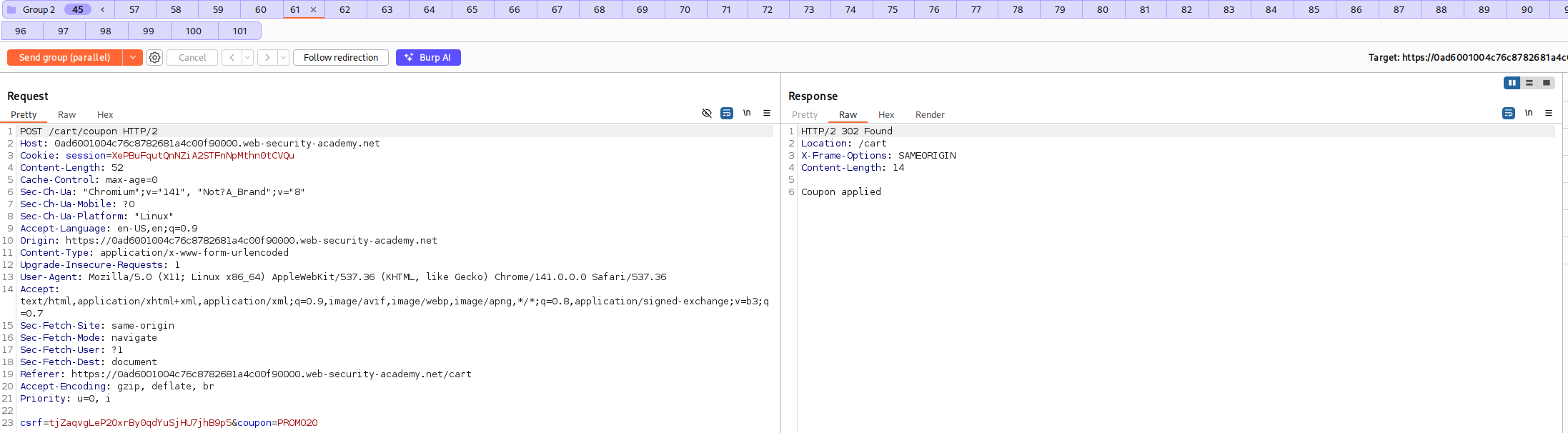The width and height of the screenshot is (1568, 433).
Task: Open Repeater tab 90
Action: pos(1527,9)
